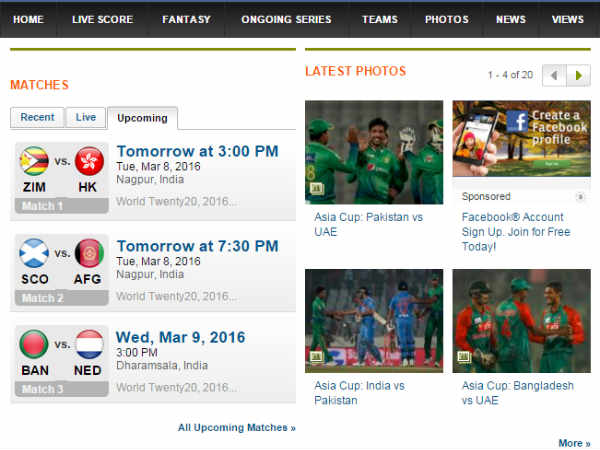Open the Fantasy menu item
Screen dimensions: 600x450
click(x=186, y=20)
